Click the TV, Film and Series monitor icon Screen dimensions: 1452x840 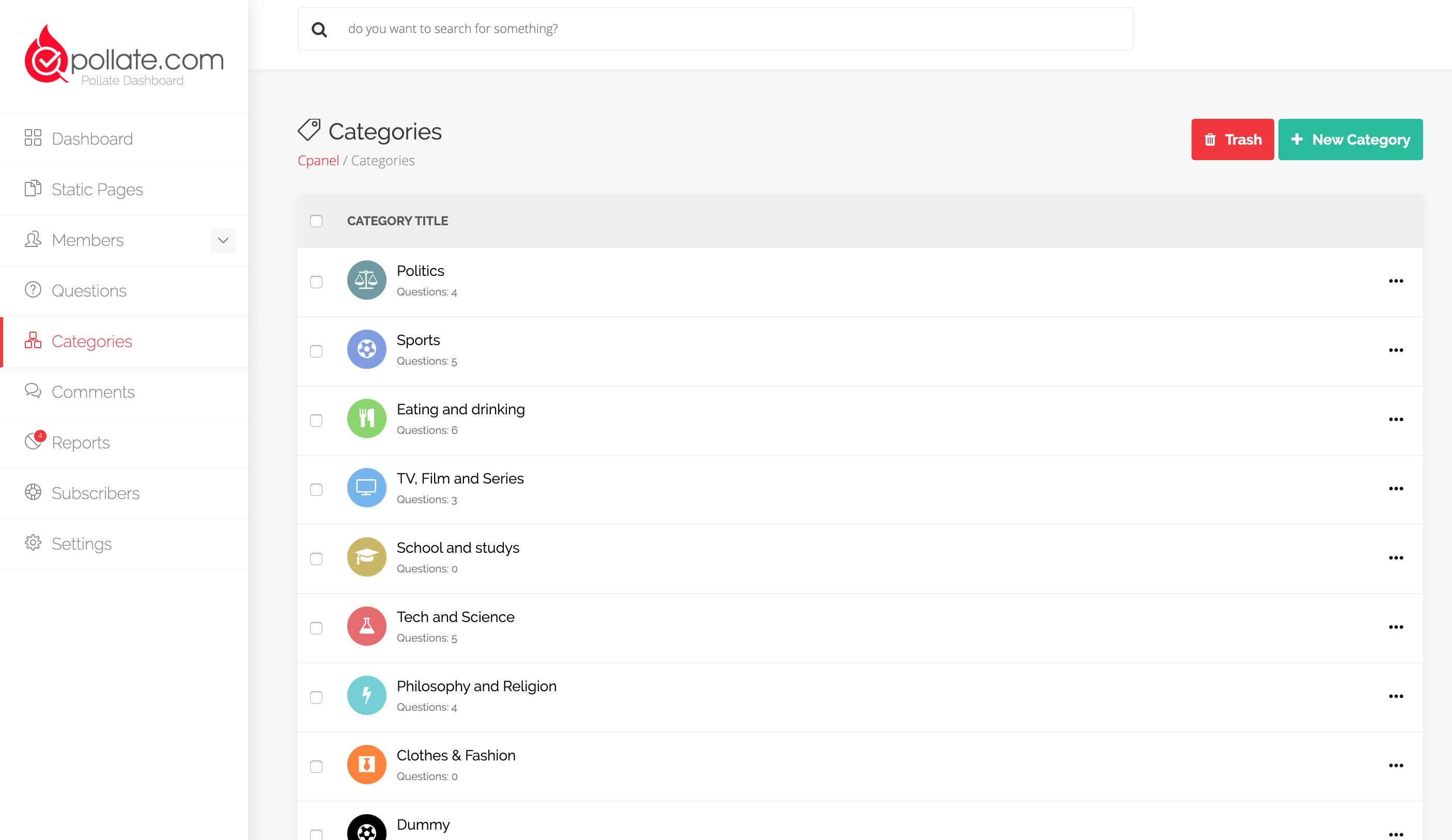point(366,487)
